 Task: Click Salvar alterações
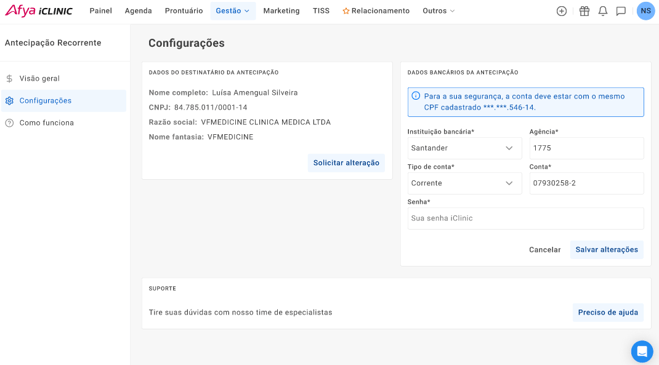(606, 250)
